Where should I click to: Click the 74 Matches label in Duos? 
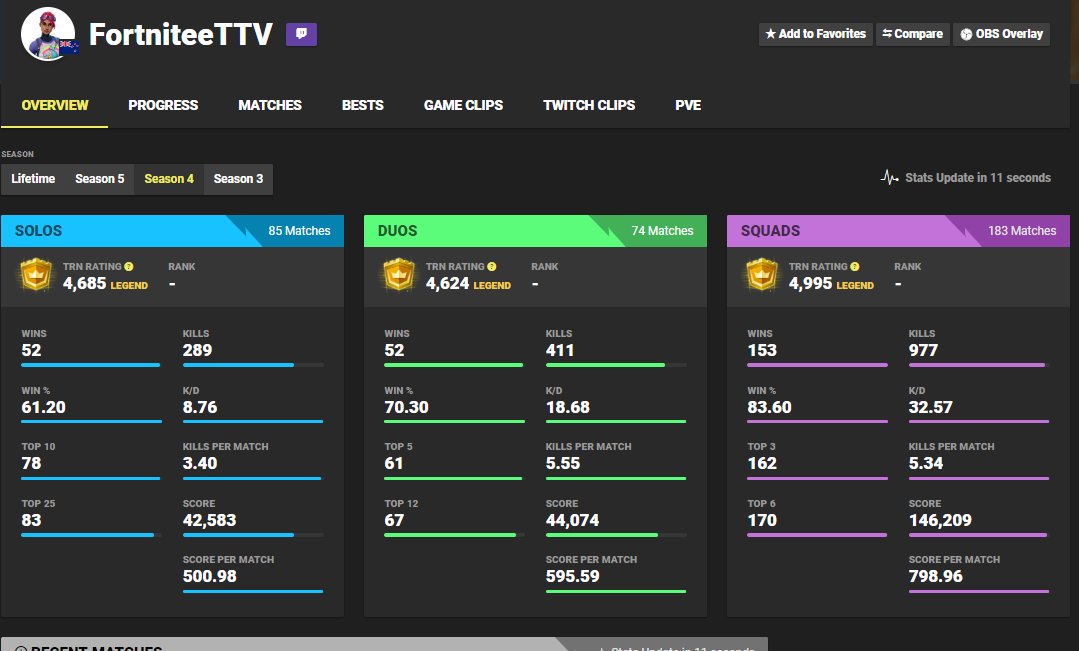(x=662, y=231)
